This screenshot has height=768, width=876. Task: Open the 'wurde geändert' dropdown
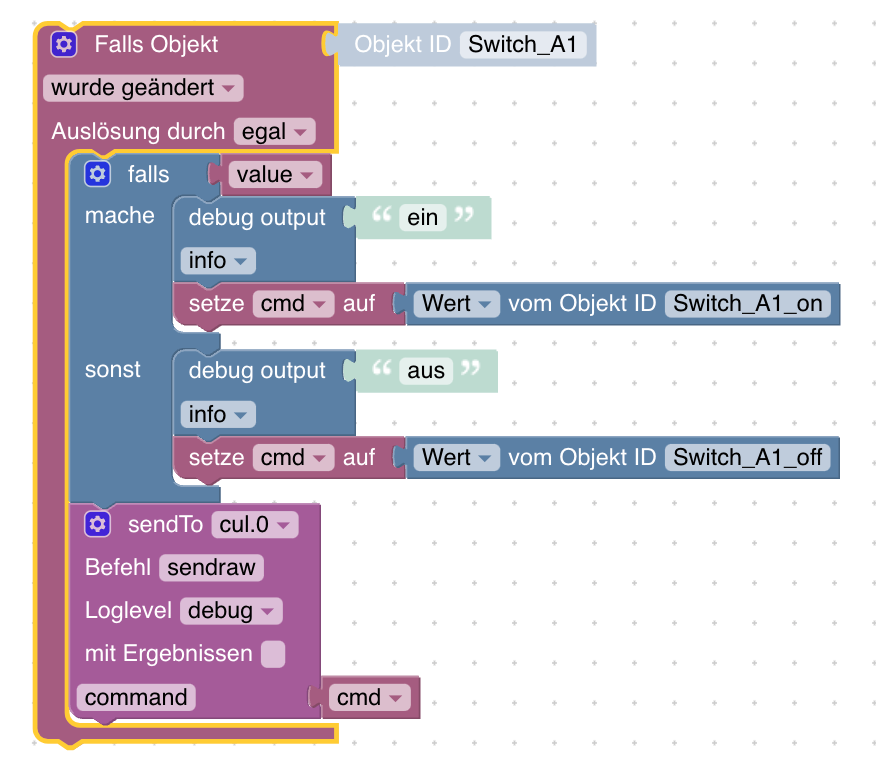pos(143,88)
